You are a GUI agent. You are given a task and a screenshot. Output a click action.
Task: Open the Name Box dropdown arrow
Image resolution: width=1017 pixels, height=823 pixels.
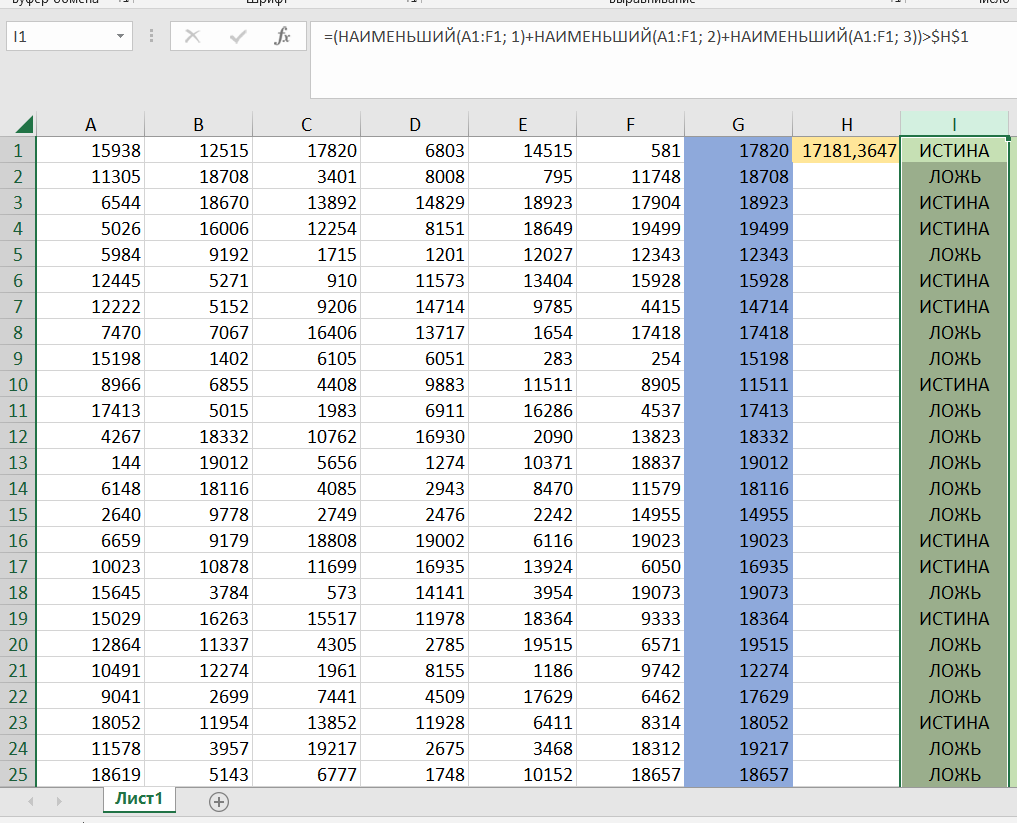[x=121, y=37]
